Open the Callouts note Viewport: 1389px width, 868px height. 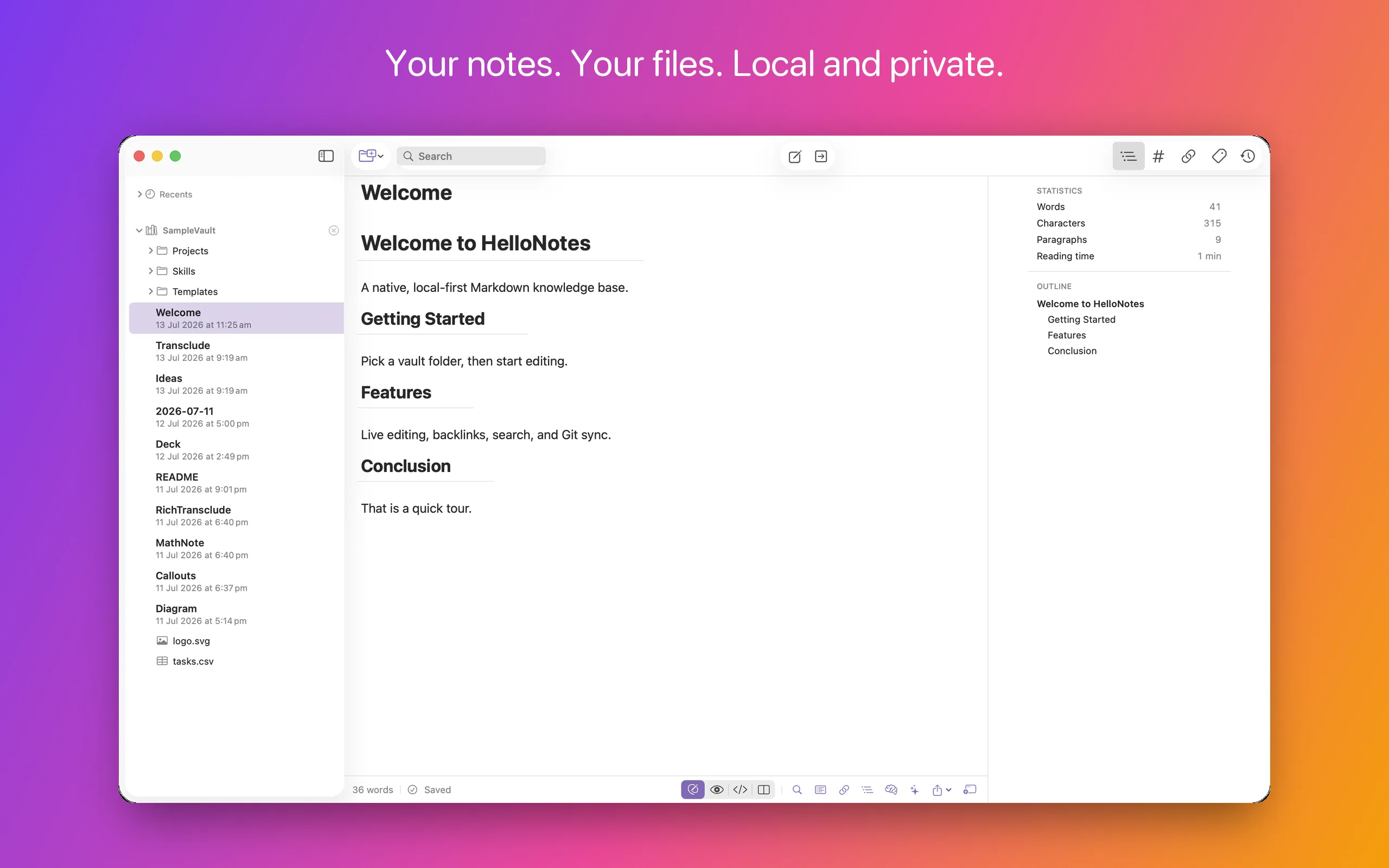237,581
